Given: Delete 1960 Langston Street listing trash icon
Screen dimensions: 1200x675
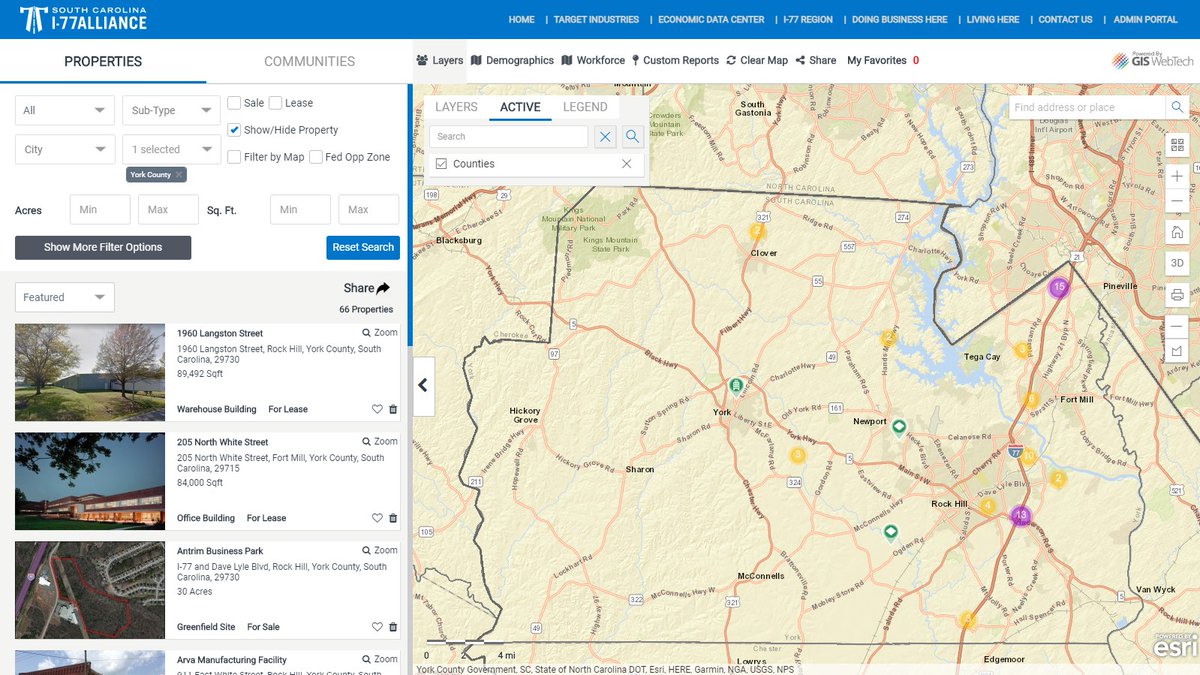Looking at the screenshot, I should pos(393,409).
